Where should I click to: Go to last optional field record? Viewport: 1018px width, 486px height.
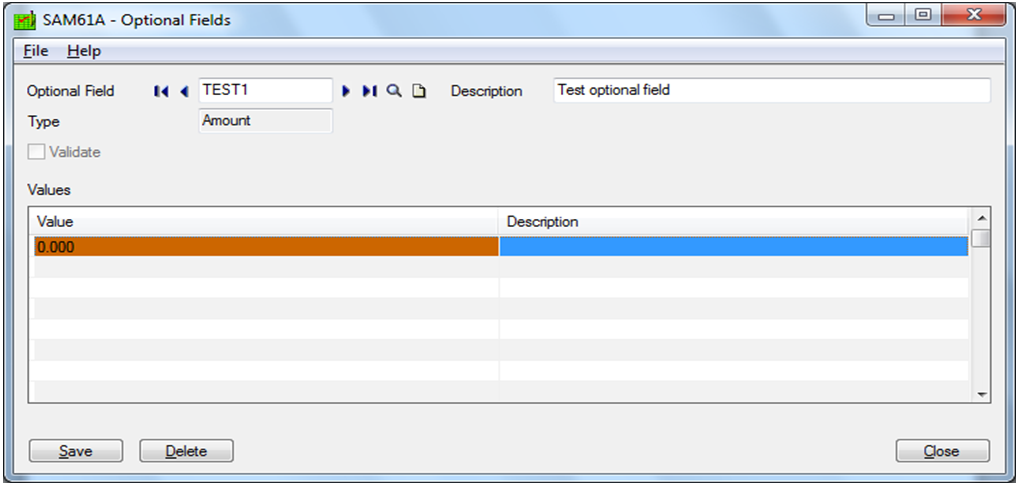click(369, 91)
